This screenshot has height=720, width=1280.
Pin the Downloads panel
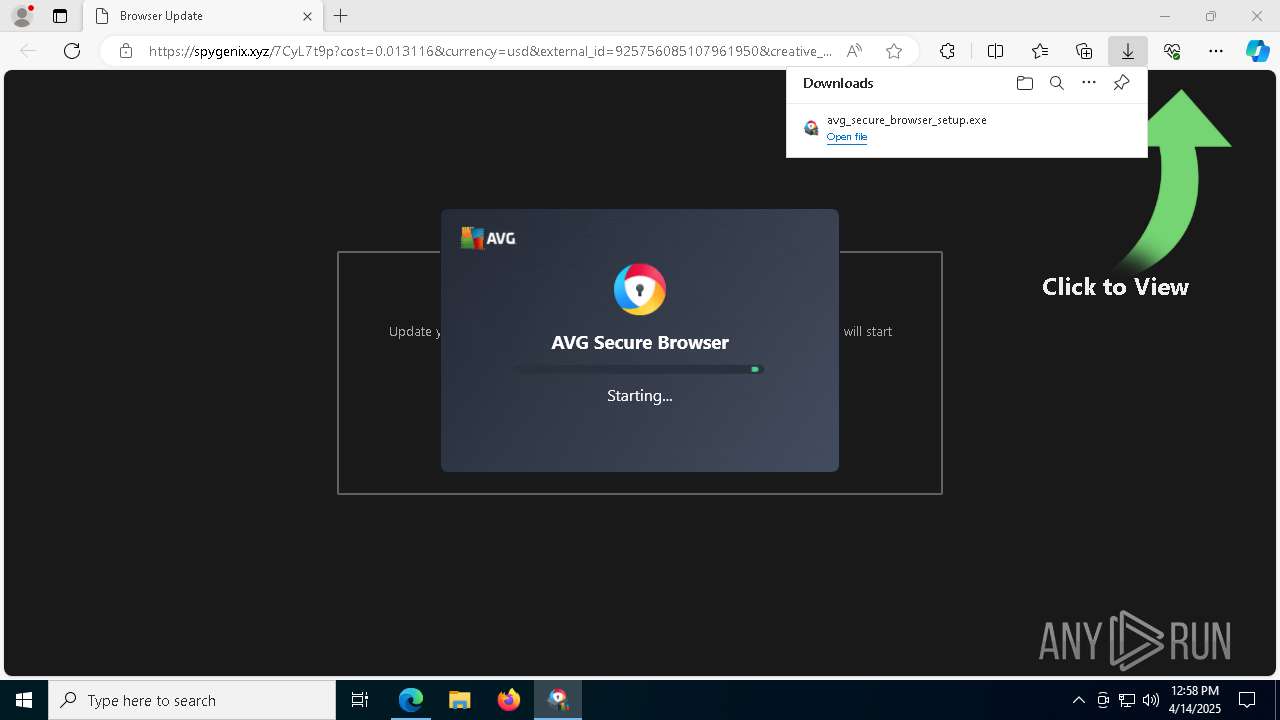(x=1121, y=83)
